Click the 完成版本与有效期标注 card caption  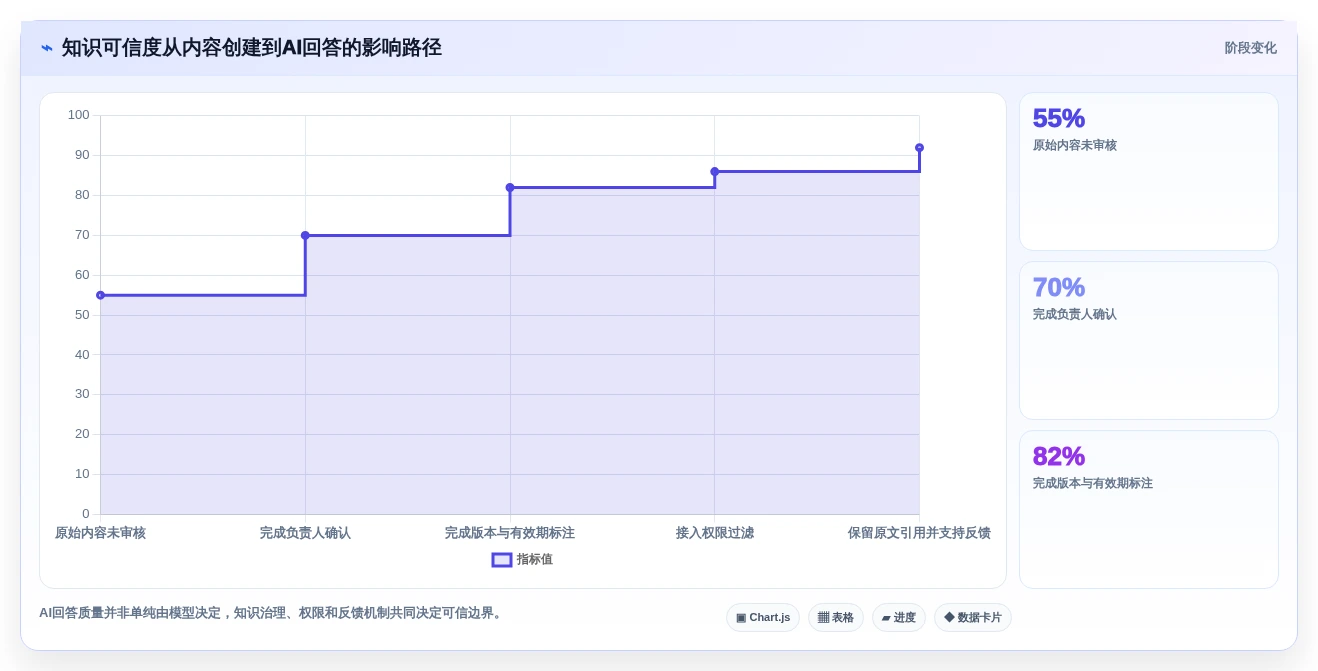click(1093, 483)
